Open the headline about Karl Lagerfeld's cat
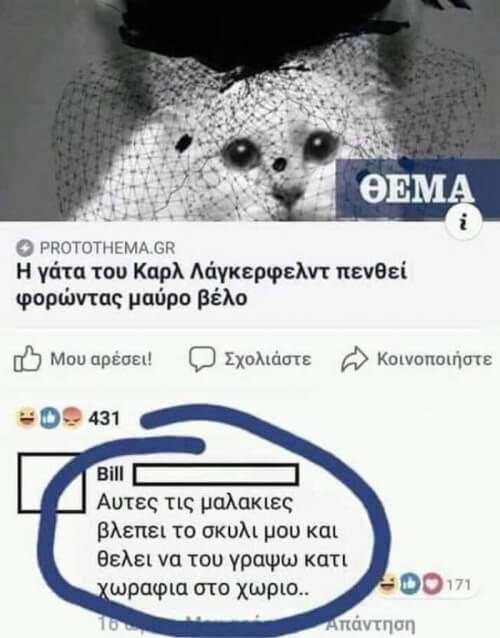Screen dimensions: 500x638 pyautogui.click(x=212, y=285)
